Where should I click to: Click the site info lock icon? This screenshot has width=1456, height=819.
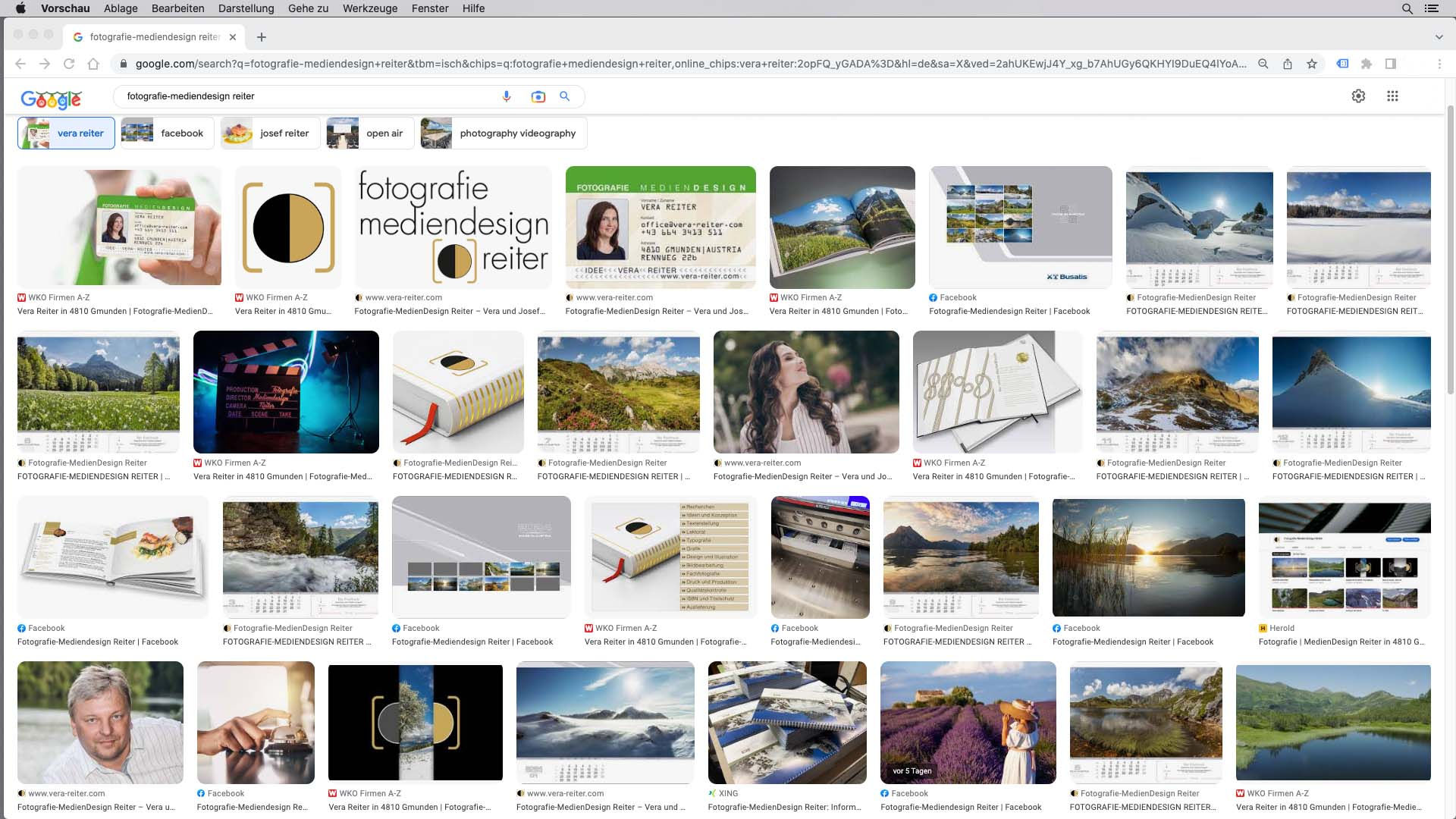[x=123, y=64]
